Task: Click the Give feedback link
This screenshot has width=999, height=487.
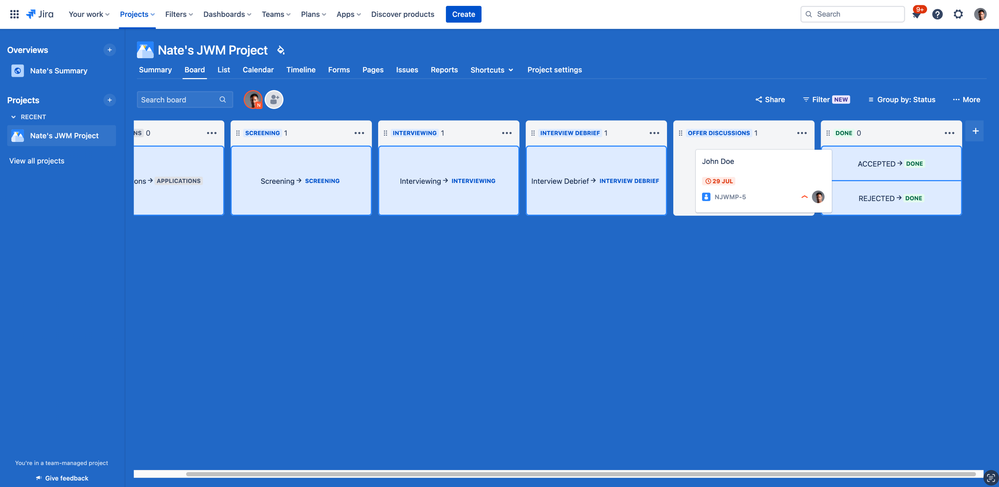Action: coord(62,478)
